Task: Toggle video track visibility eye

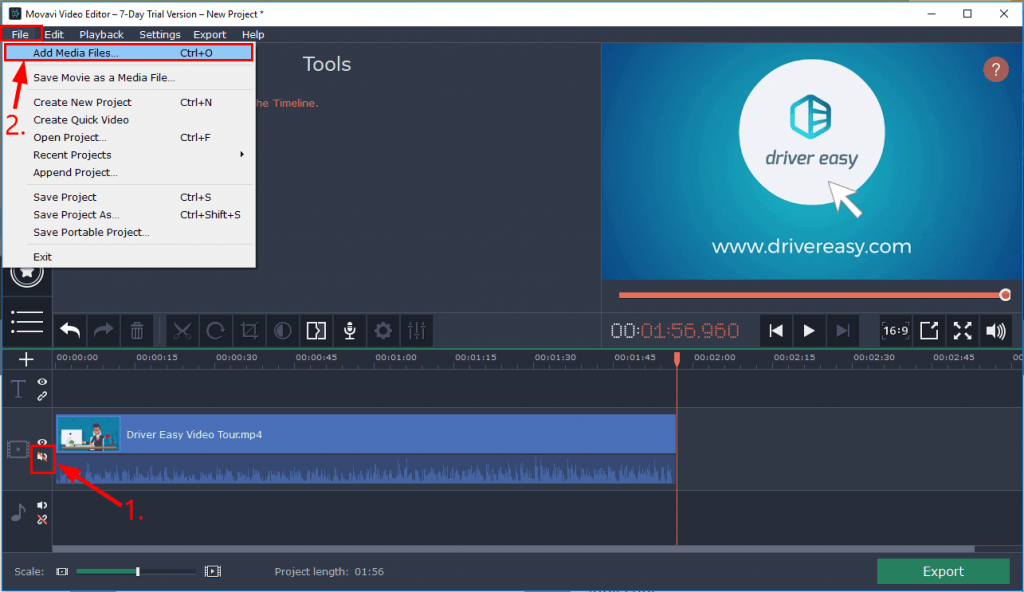Action: pos(42,442)
